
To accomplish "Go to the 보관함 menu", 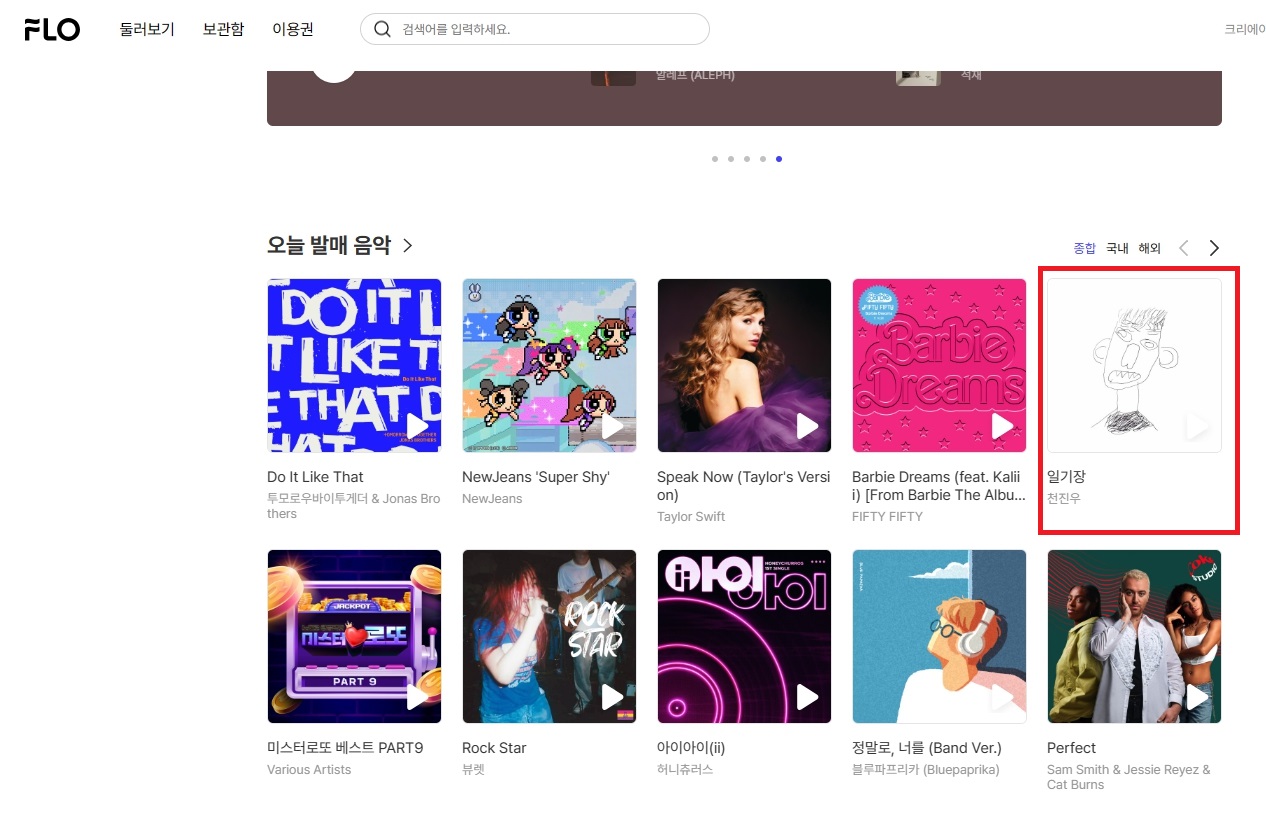I will click(223, 29).
